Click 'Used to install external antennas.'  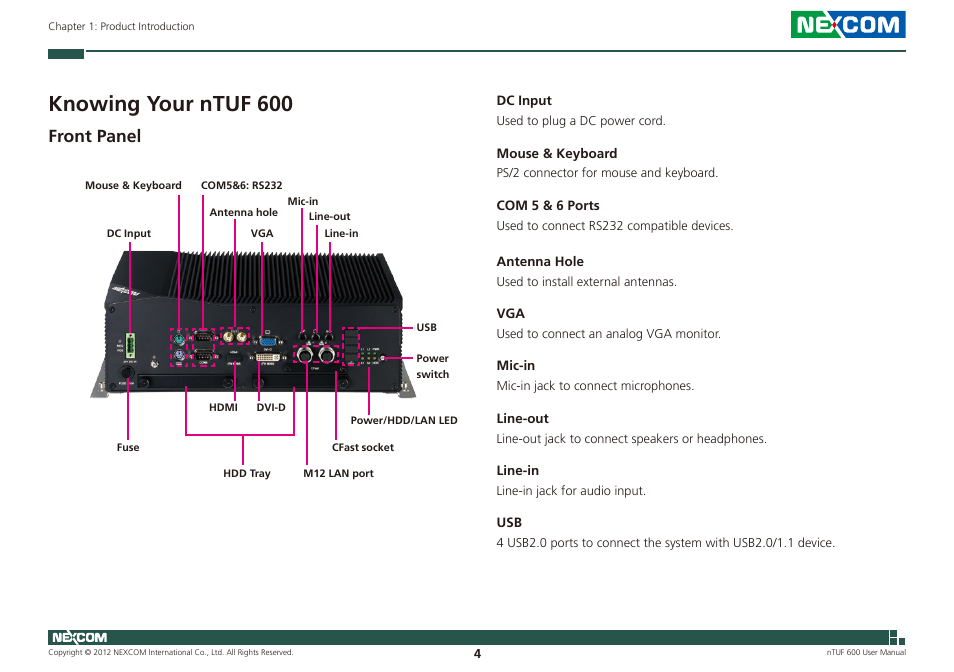point(587,282)
